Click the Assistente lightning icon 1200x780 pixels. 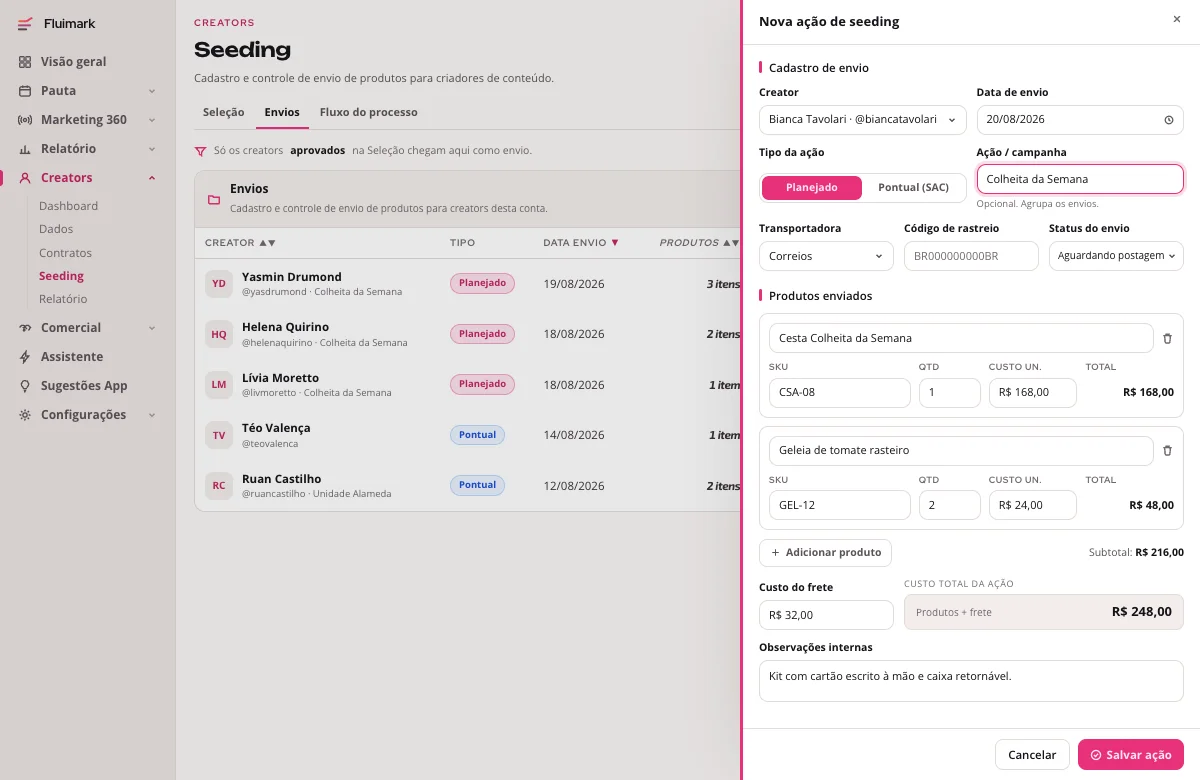coord(25,357)
